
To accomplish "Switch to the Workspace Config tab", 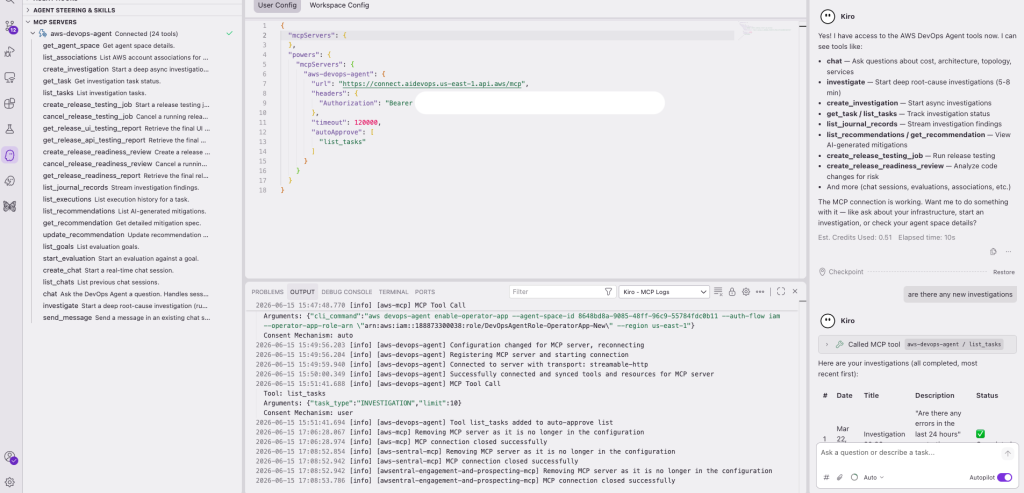I will [339, 5].
